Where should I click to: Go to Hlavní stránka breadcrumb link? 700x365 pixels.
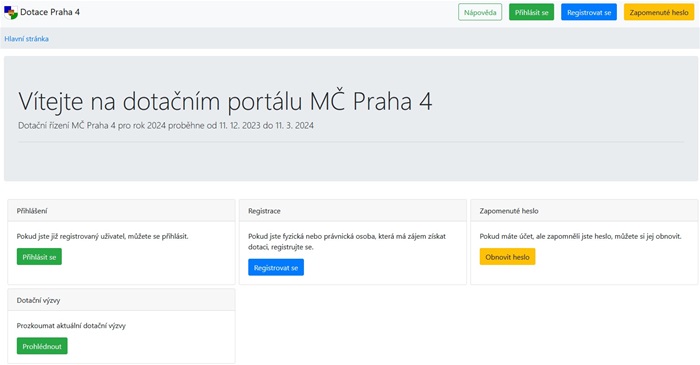tap(26, 39)
